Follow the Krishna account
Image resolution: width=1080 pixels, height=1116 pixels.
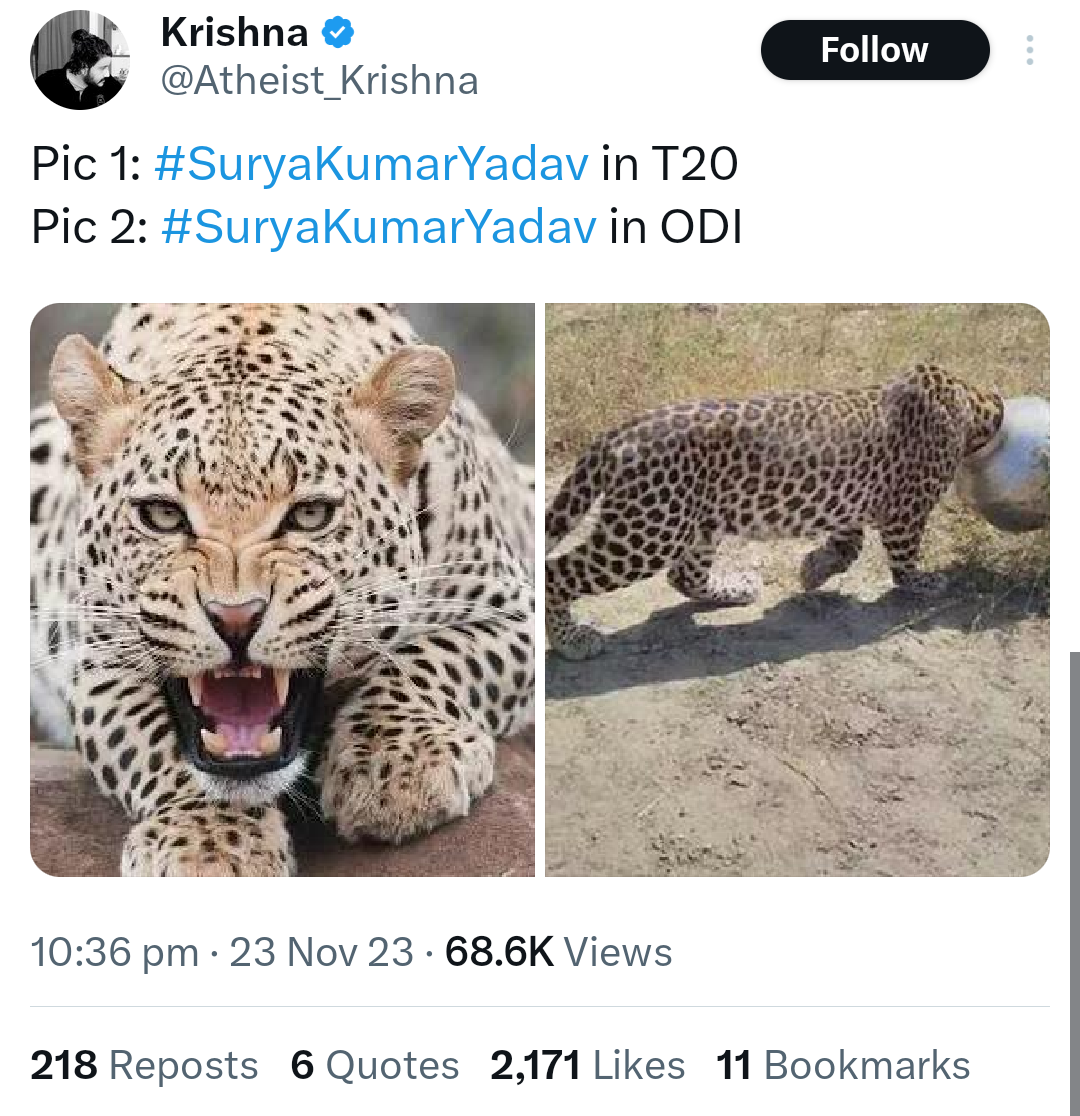874,50
